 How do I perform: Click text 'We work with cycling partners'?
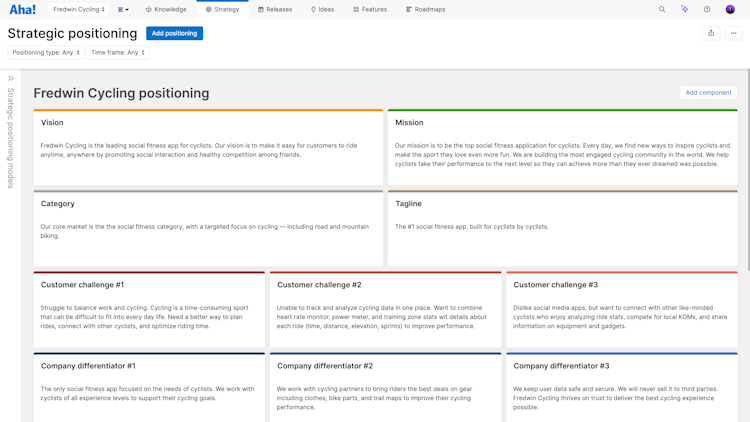(318, 389)
